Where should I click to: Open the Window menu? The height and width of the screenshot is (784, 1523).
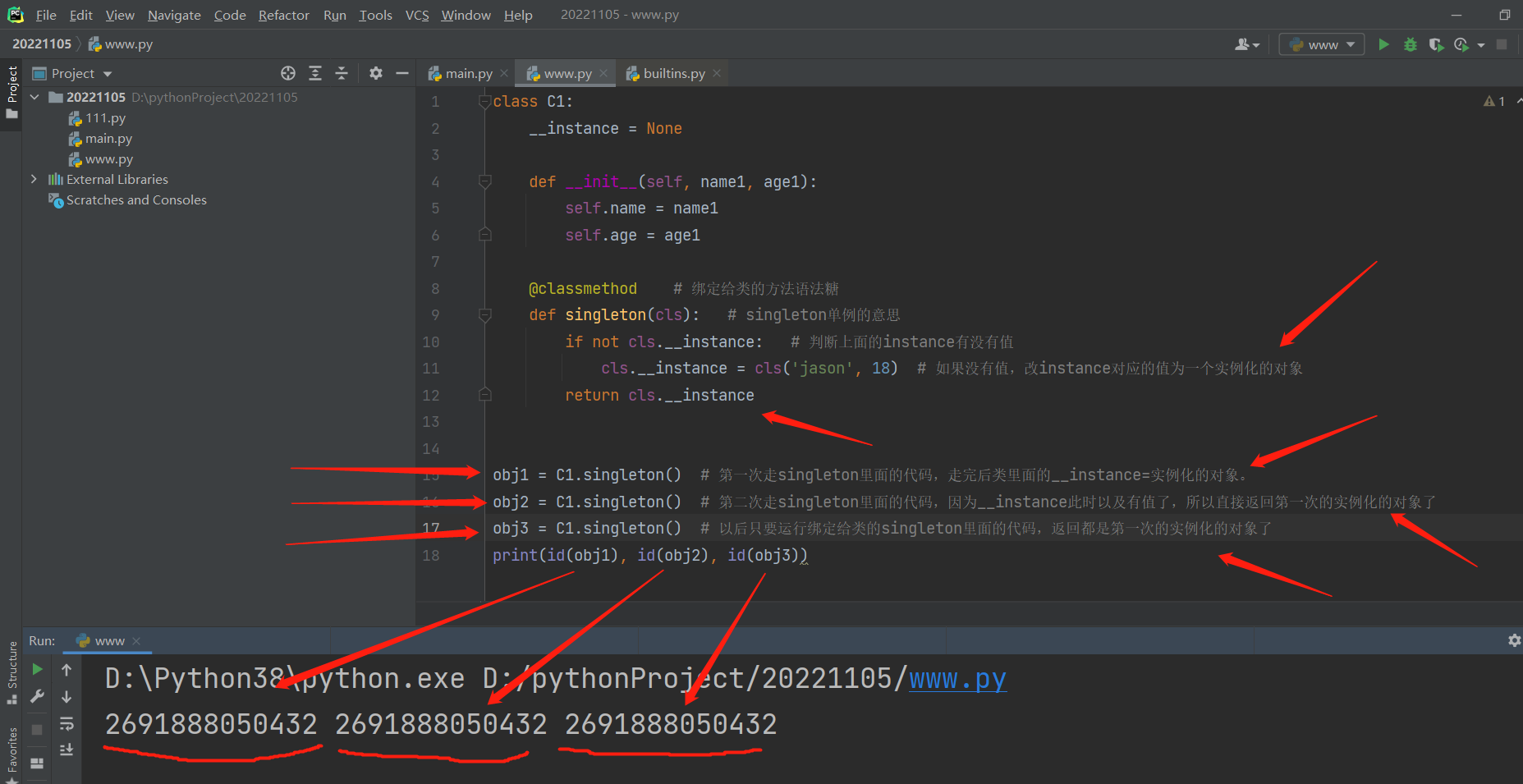[466, 15]
